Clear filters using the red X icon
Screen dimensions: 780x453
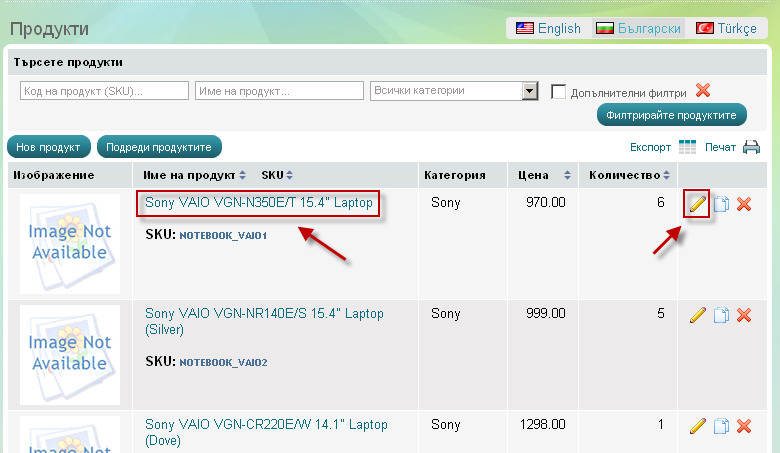pos(703,90)
